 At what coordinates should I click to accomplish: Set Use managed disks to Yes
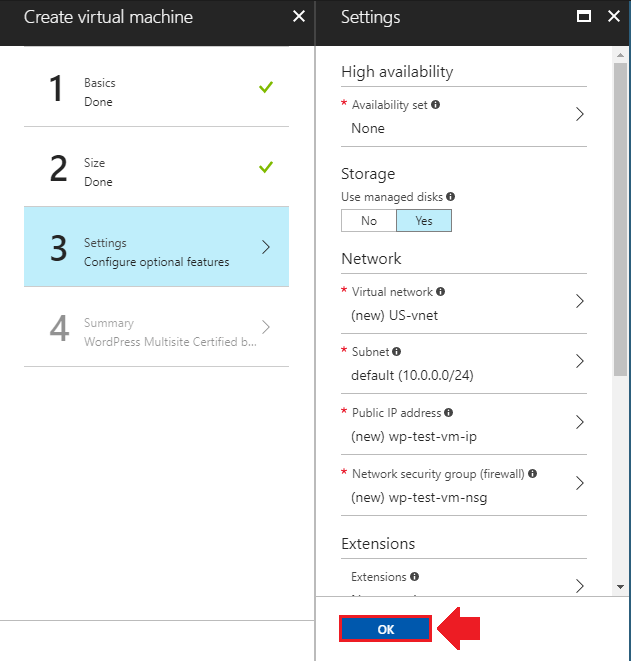(x=424, y=220)
